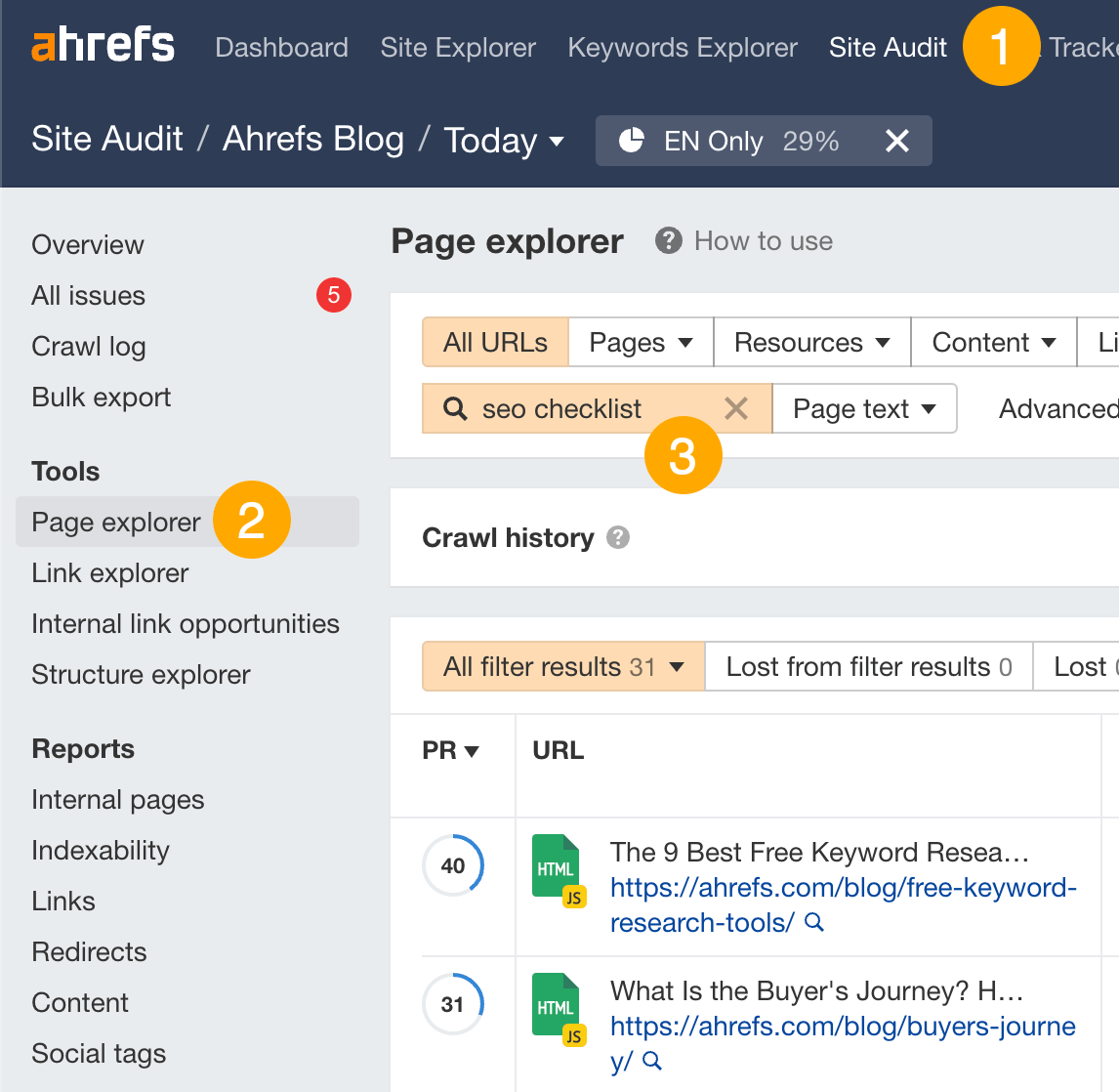Open the 'Page text' dropdown
Screen dimensions: 1119x1092
(864, 408)
